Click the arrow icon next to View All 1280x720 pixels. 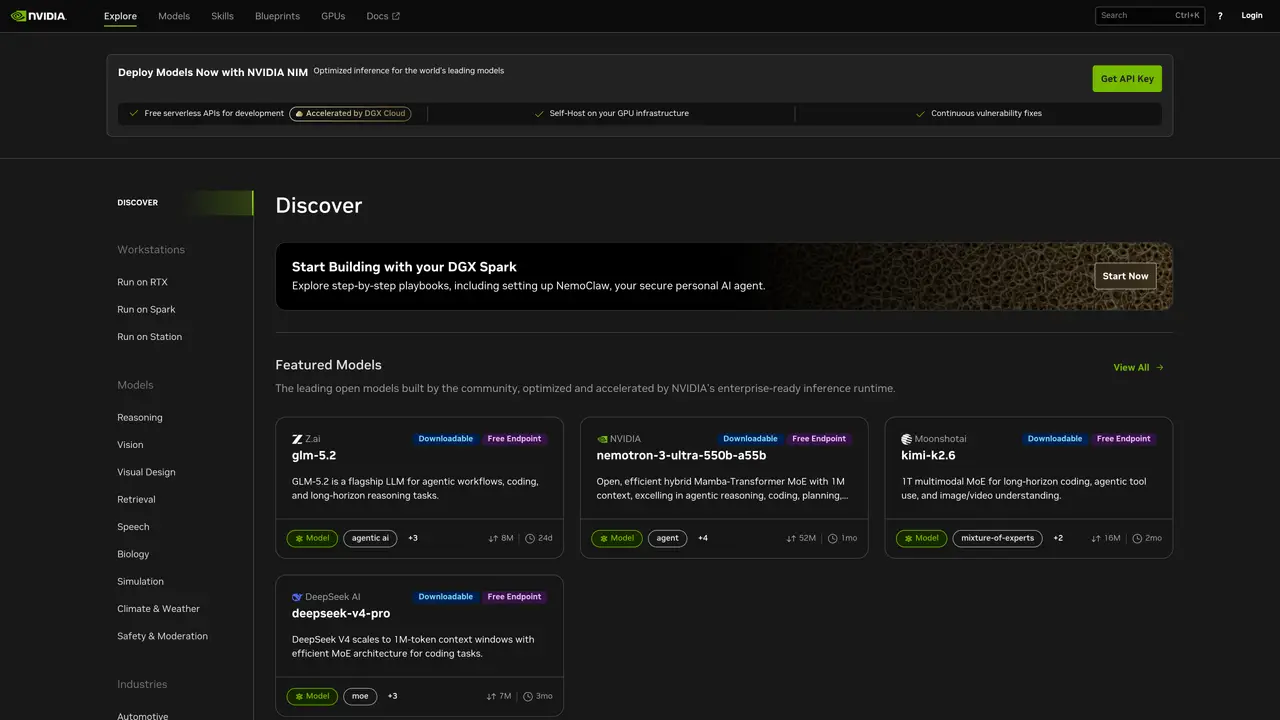coord(1160,367)
